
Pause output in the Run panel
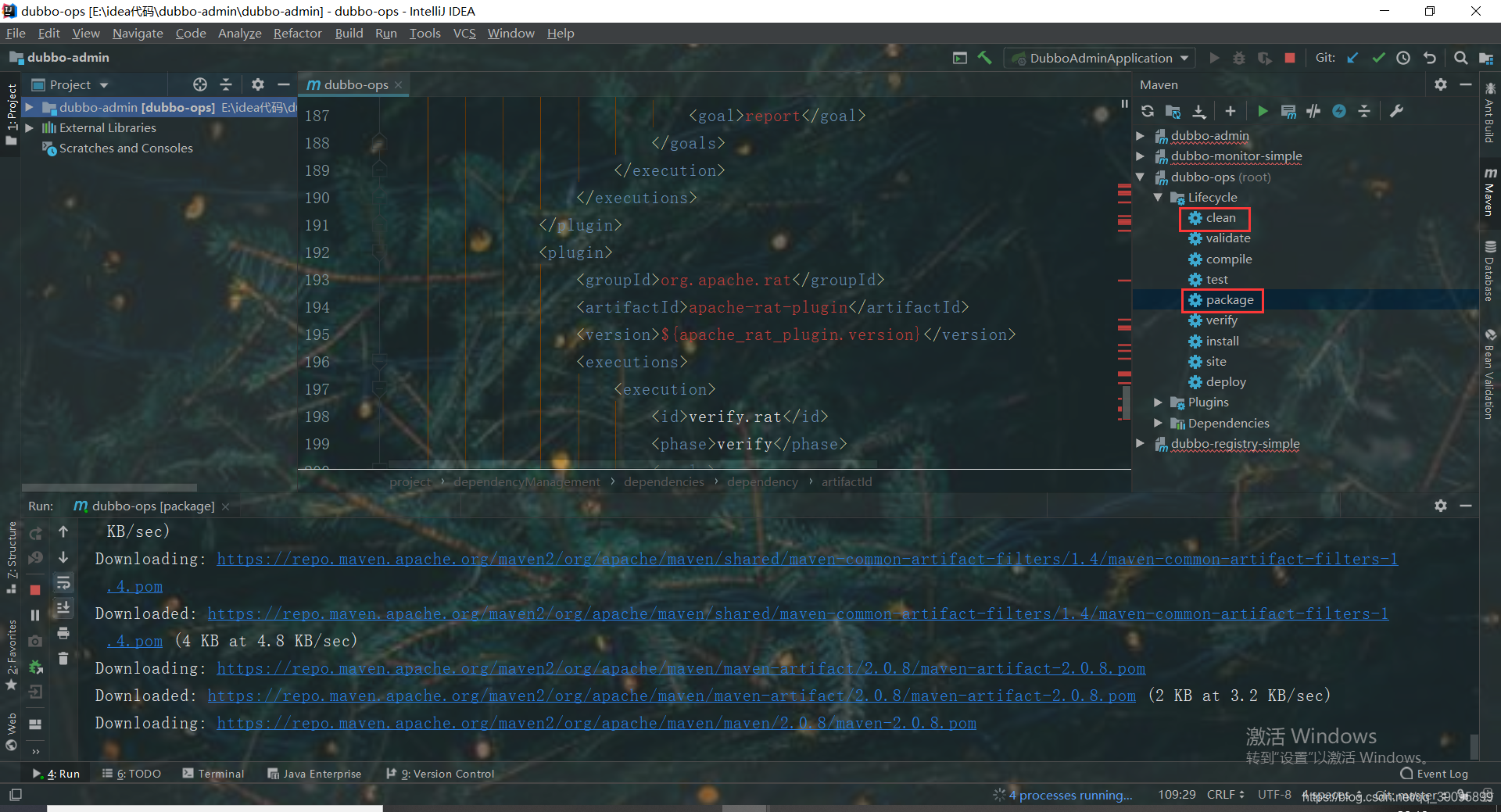[35, 615]
